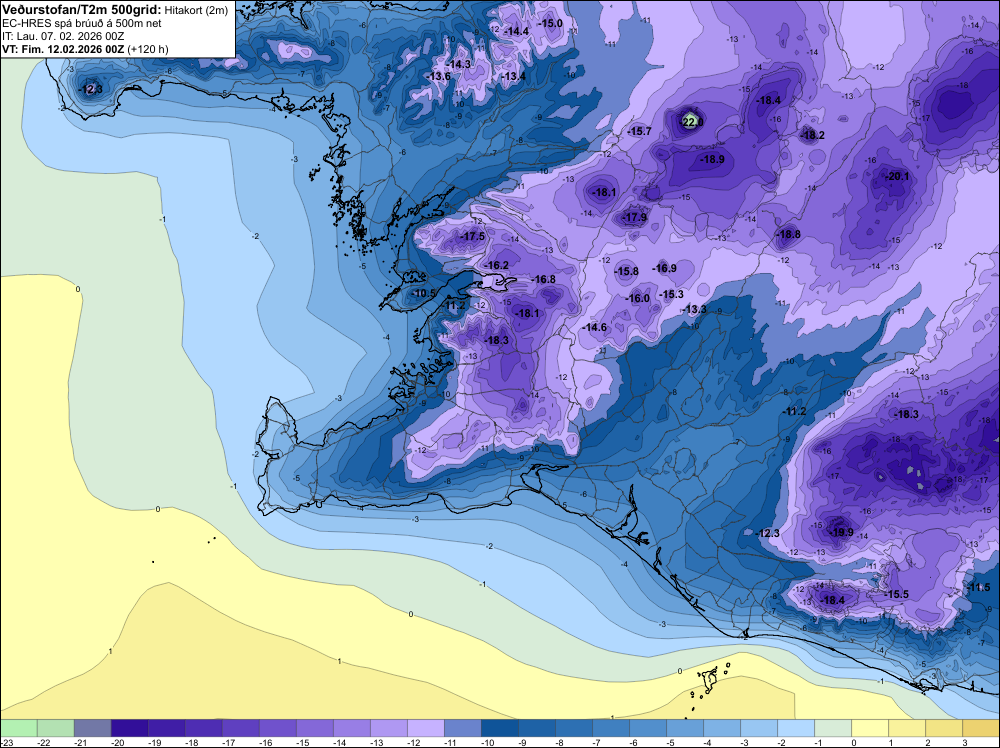Click the map title 'Veðurstofan/T2m 500grid:'
Image resolution: width=1000 pixels, height=748 pixels.
pos(82,10)
